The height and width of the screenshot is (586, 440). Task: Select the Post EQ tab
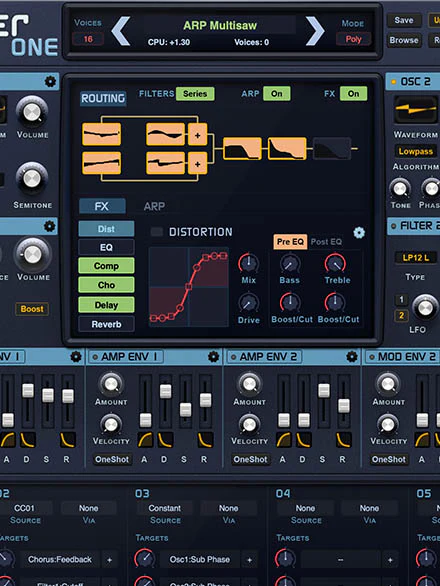click(x=326, y=242)
